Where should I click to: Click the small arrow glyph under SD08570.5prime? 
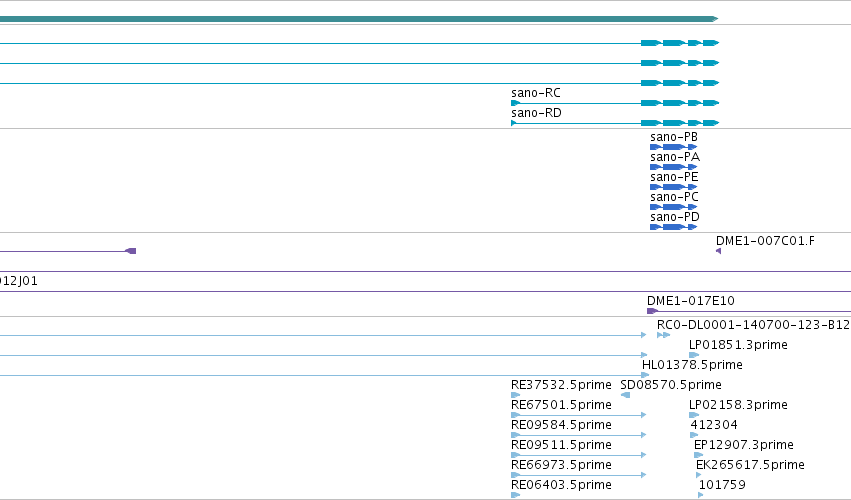pos(625,395)
